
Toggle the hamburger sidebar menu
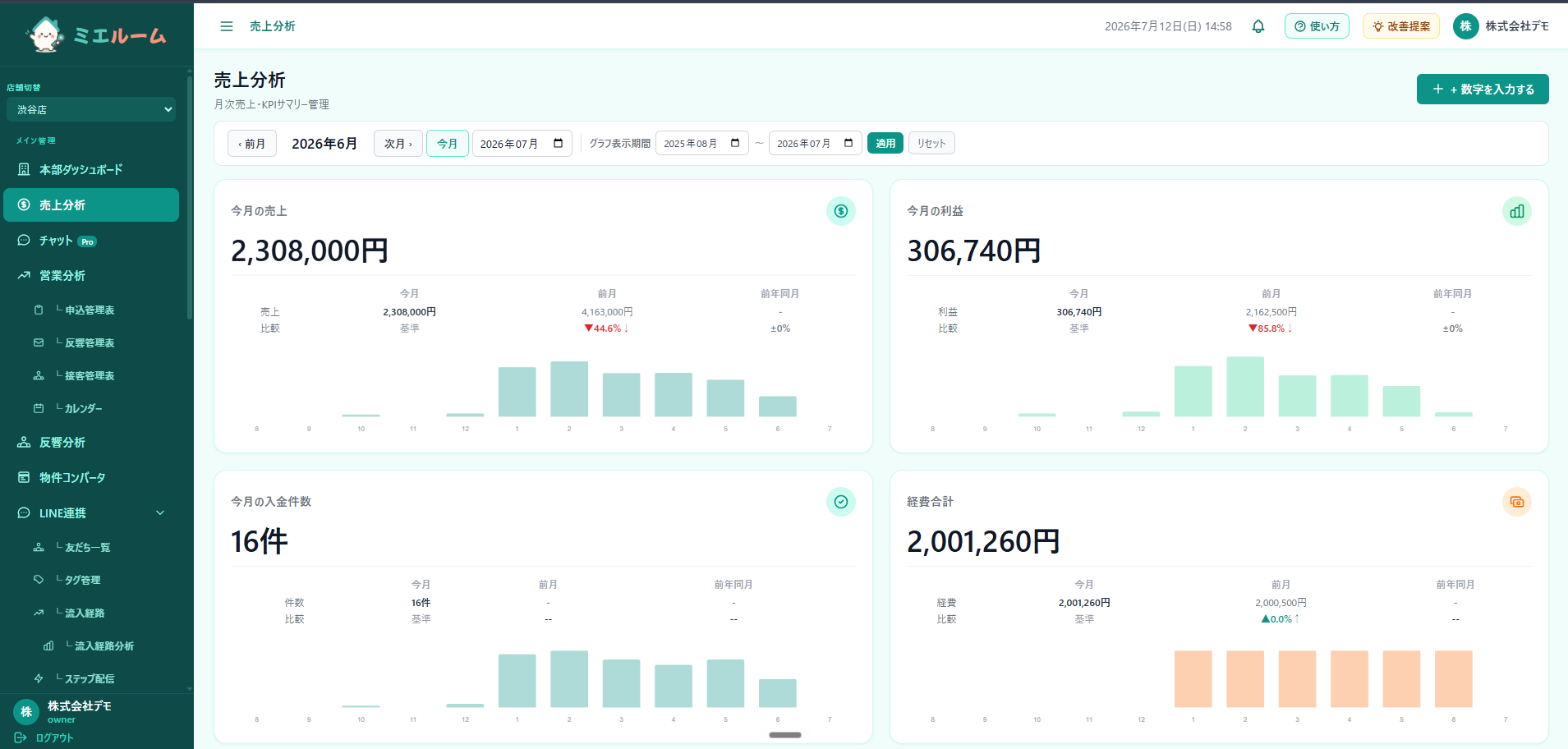point(227,26)
